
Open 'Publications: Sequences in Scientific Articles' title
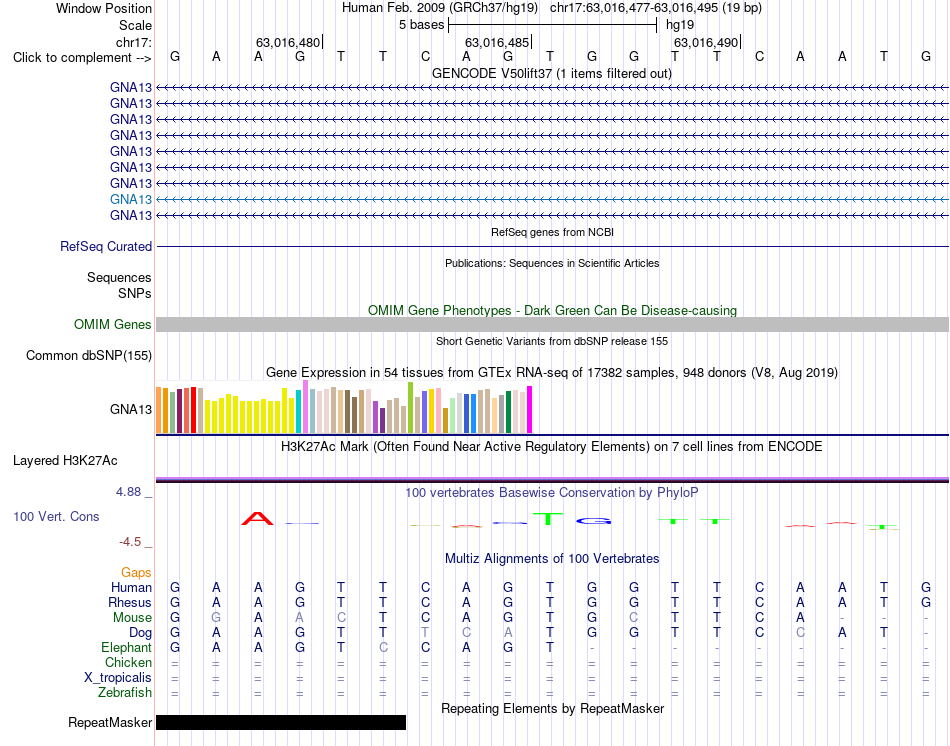pyautogui.click(x=552, y=263)
